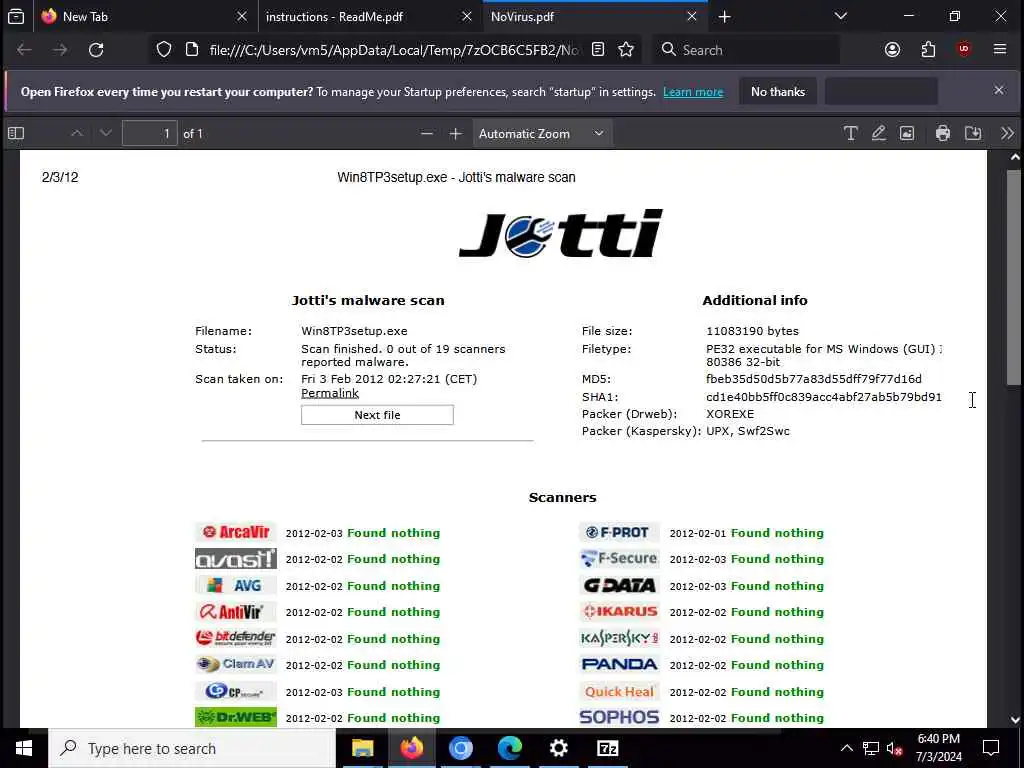Click the filename Win8TP3setup.exe text

click(354, 331)
